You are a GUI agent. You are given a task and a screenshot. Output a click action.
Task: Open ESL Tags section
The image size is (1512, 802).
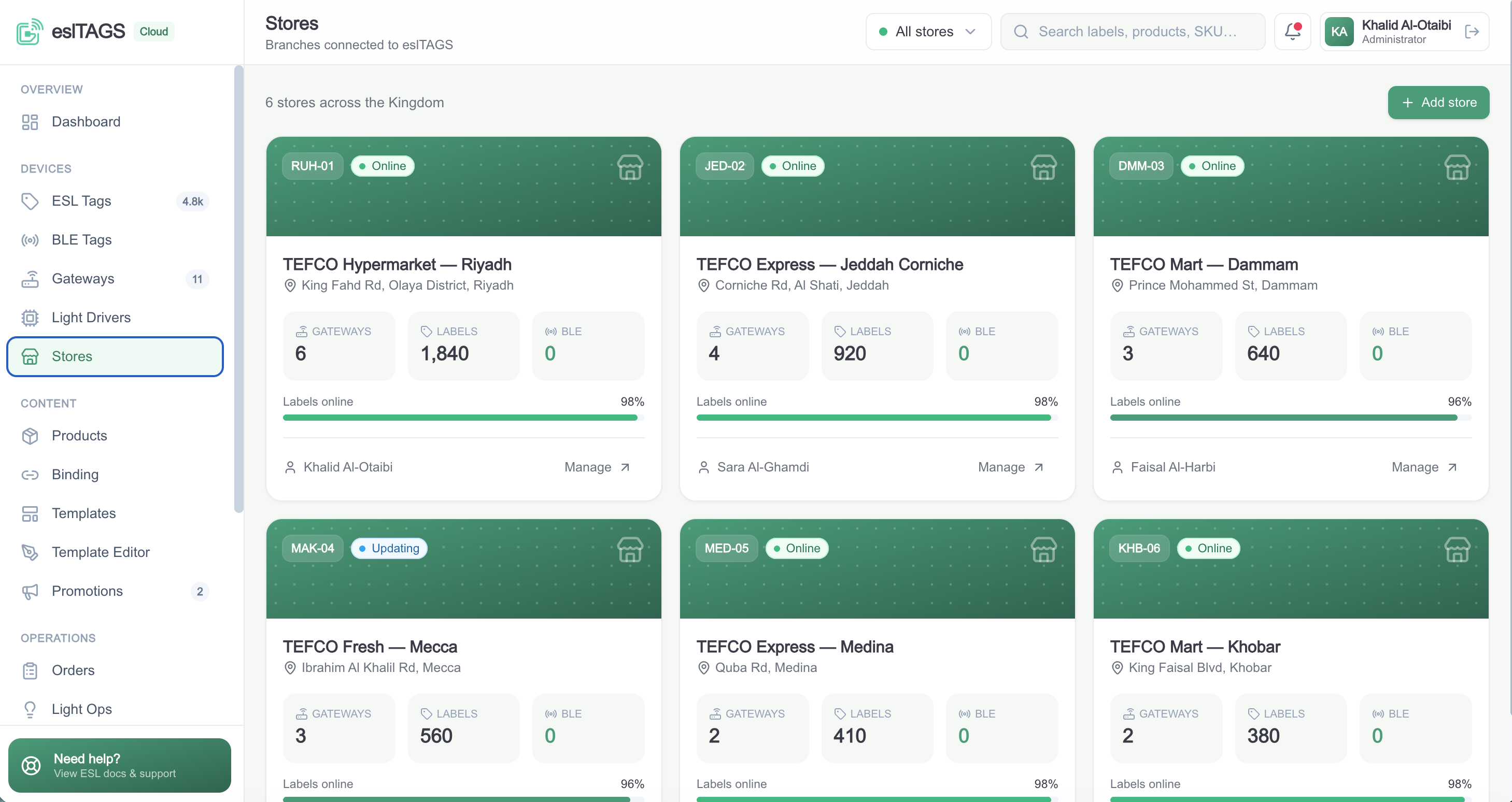click(x=115, y=201)
